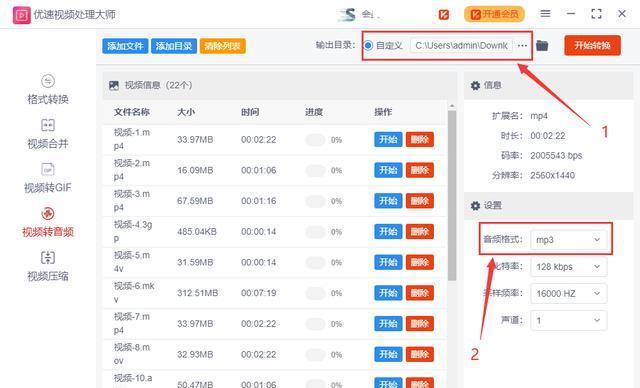Start conversion for 视频-3.mp4
Screen dimensions: 640x388
tap(388, 201)
